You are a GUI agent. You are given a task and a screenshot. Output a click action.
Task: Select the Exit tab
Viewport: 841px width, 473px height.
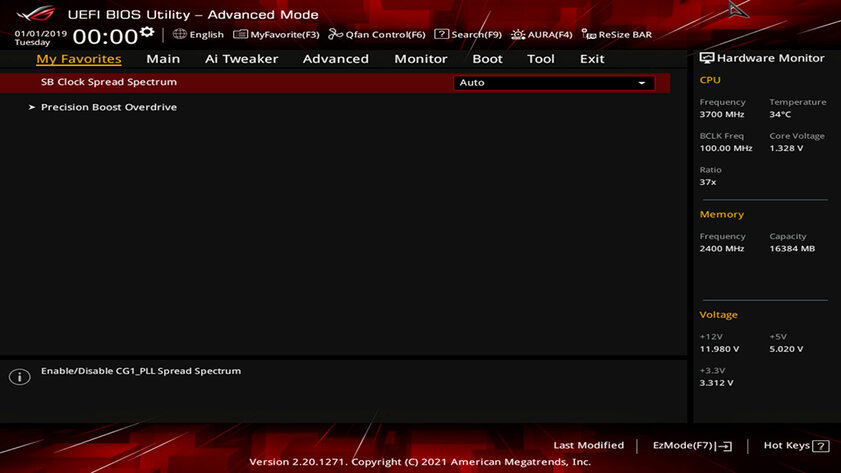(592, 58)
